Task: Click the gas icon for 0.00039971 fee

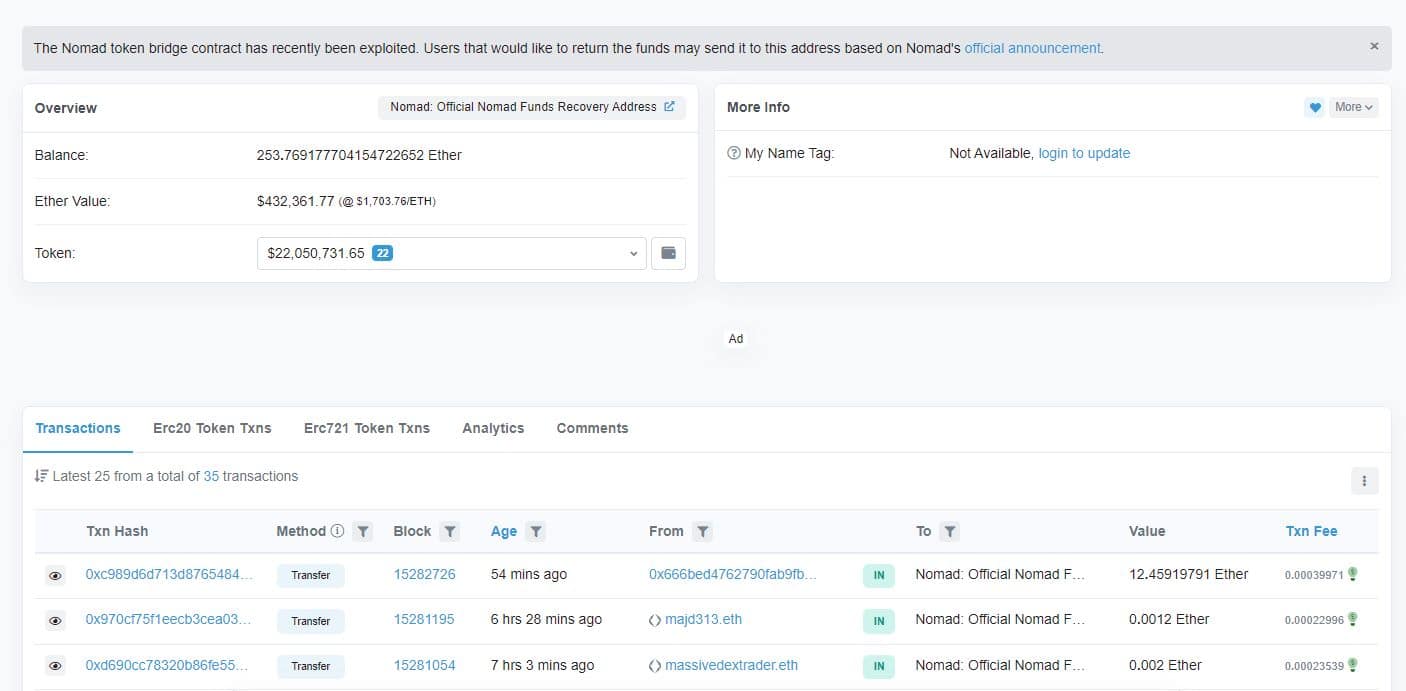Action: 1352,574
